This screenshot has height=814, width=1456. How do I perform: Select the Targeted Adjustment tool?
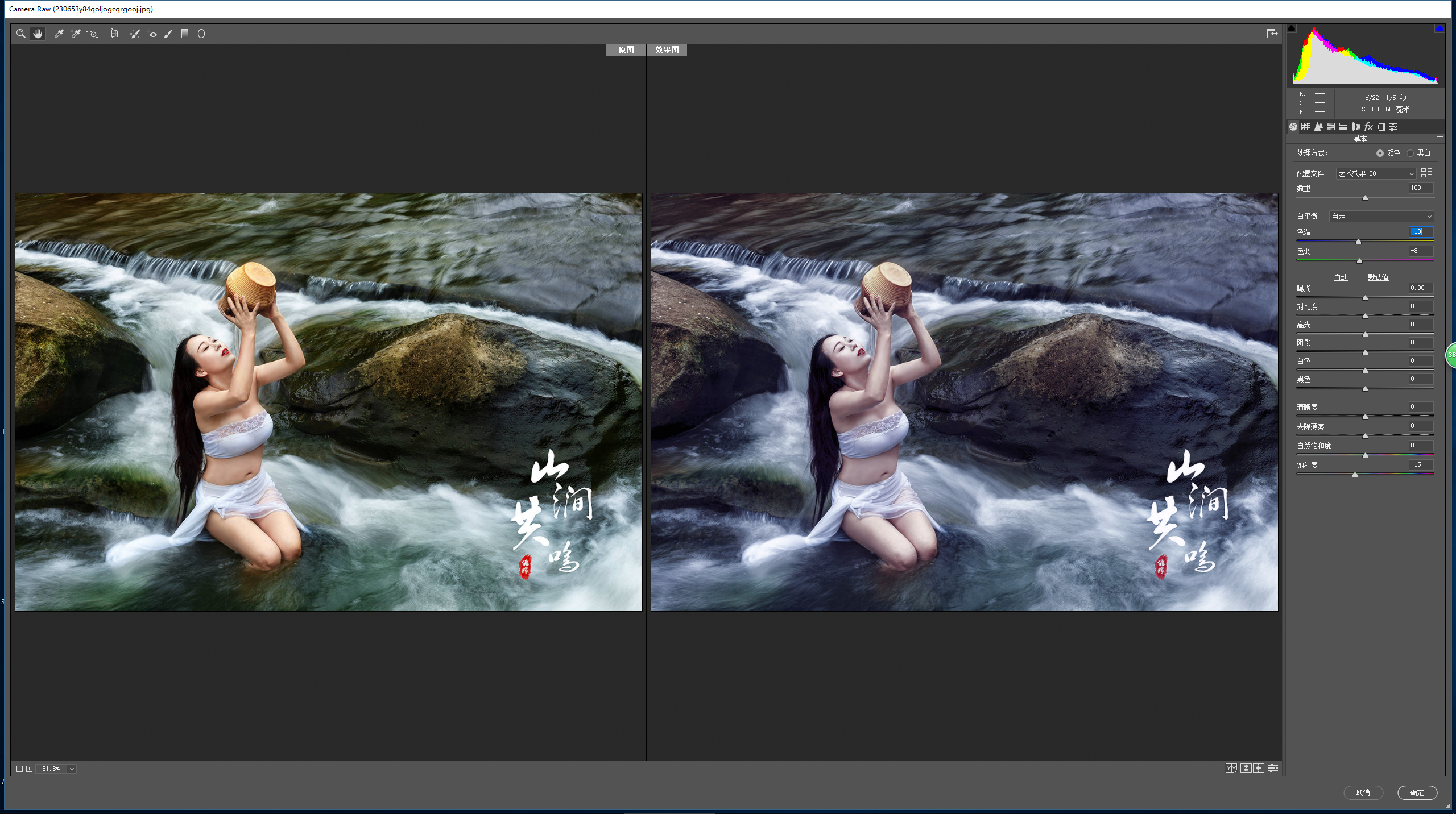(92, 34)
